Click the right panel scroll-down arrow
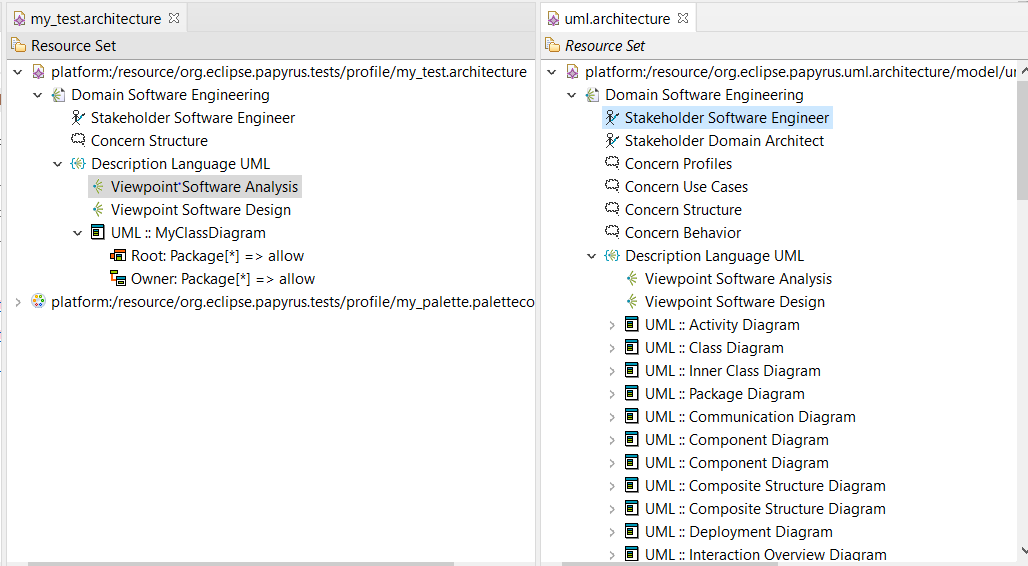The image size is (1028, 566). (1023, 551)
